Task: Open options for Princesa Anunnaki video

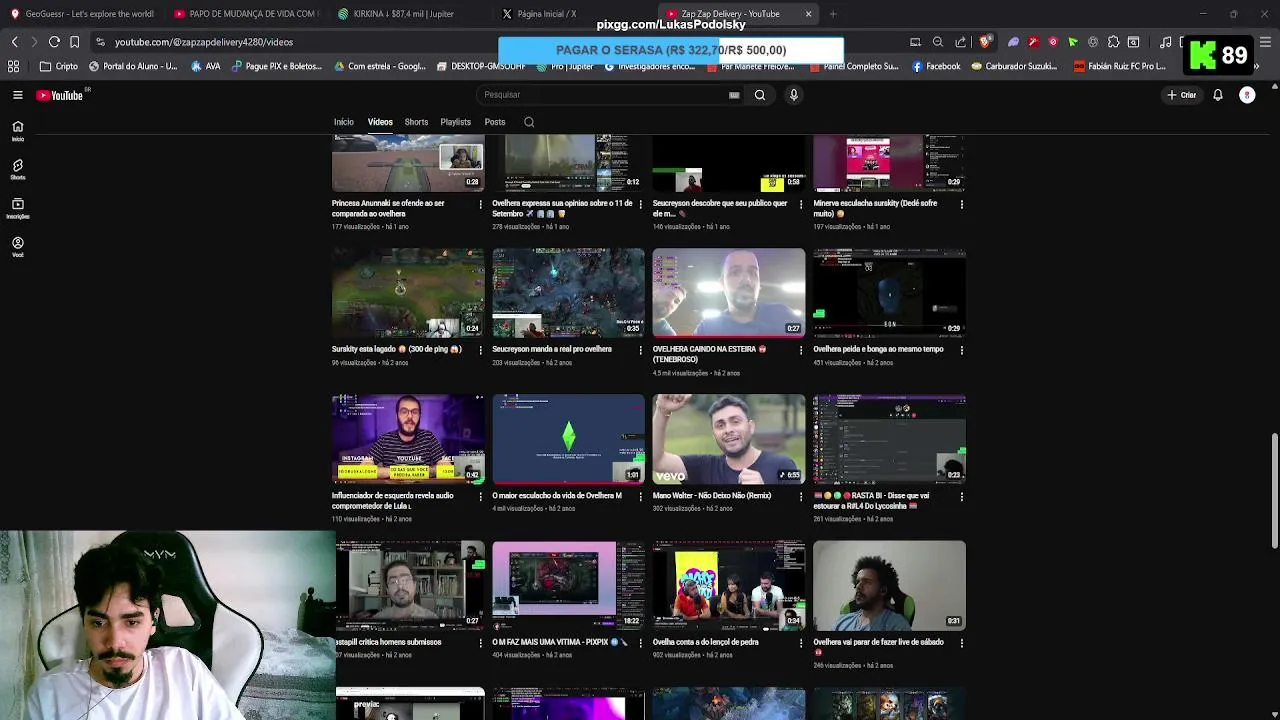Action: point(480,204)
